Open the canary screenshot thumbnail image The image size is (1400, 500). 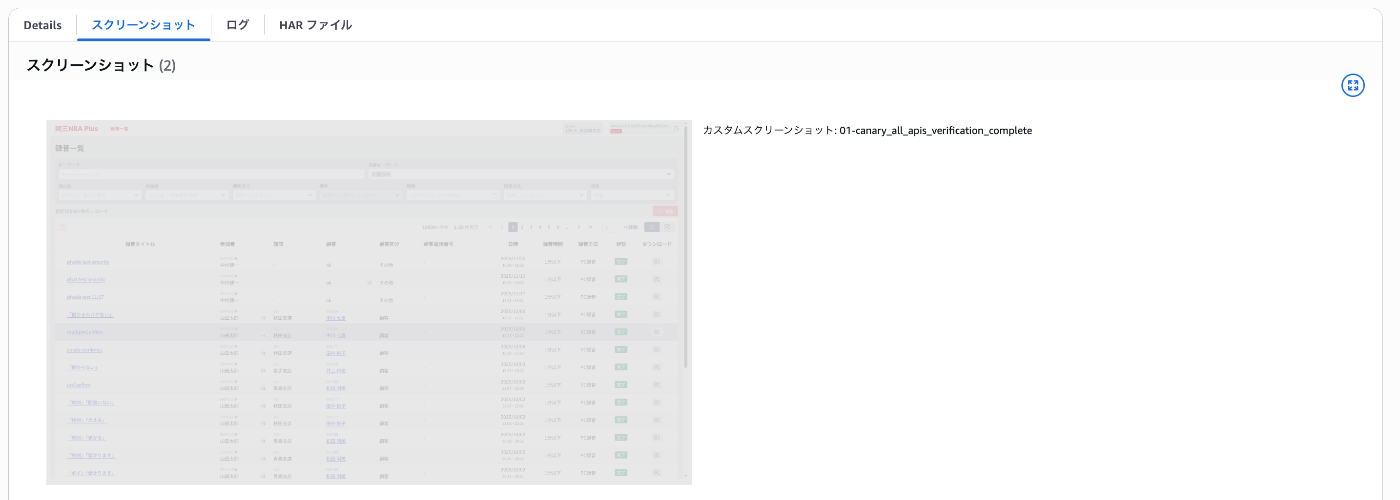pyautogui.click(x=369, y=302)
